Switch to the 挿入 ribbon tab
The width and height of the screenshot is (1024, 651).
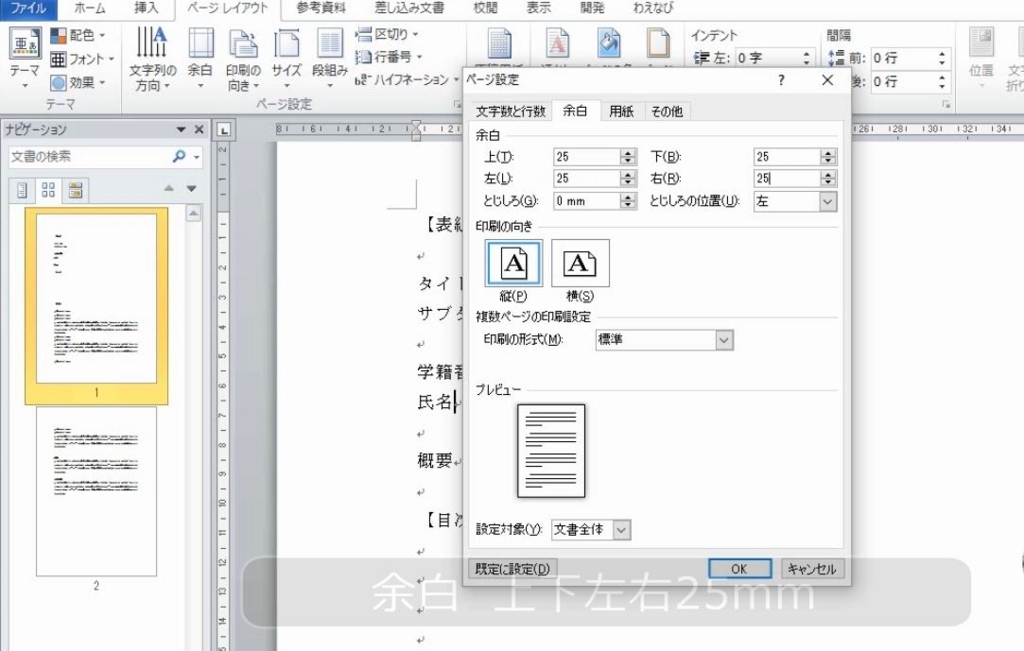click(146, 8)
